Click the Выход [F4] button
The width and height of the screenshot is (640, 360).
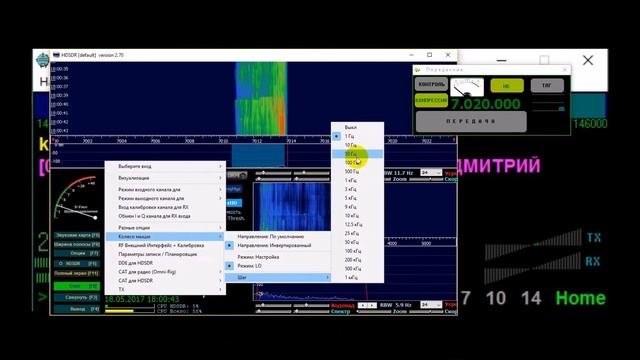[77, 309]
